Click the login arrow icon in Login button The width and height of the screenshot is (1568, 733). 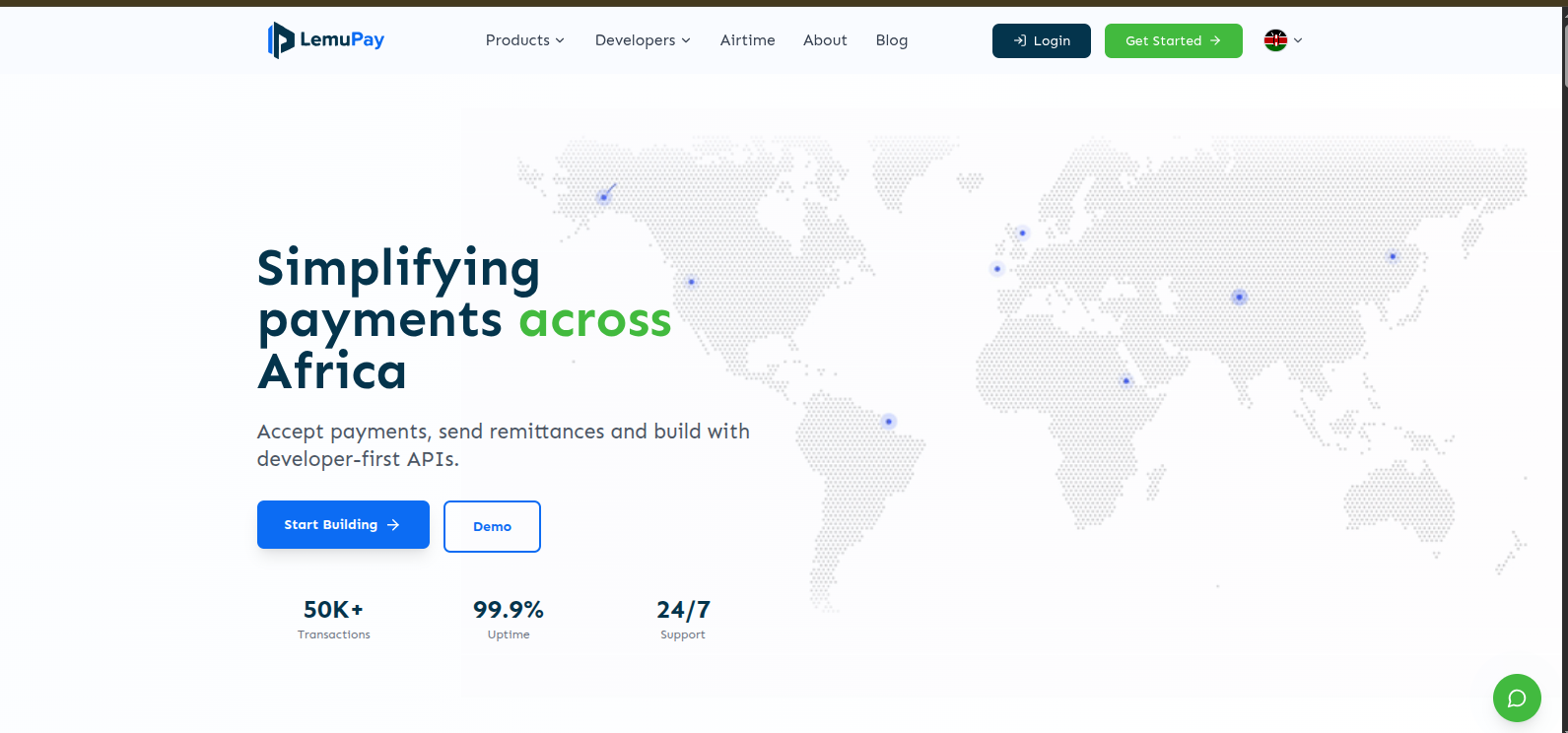pos(1020,40)
